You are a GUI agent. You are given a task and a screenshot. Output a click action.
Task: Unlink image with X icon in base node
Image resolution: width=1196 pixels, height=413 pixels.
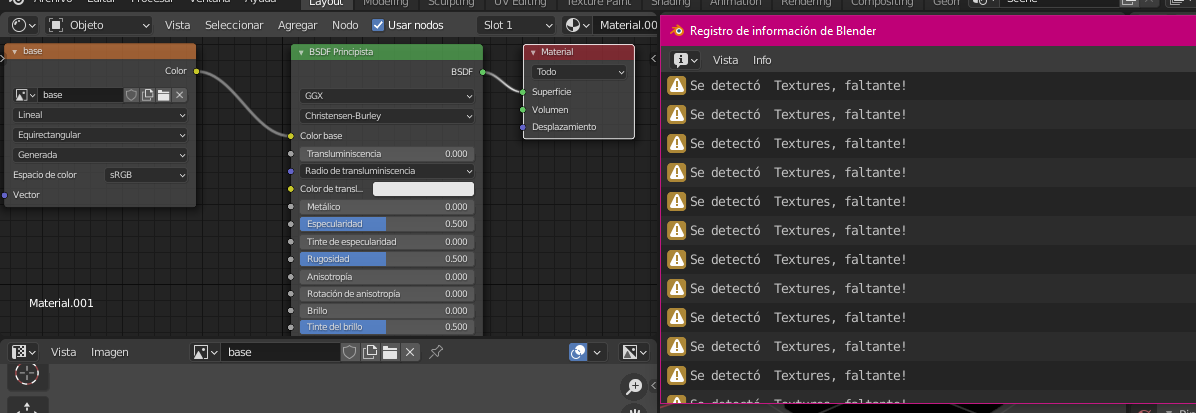click(x=180, y=95)
